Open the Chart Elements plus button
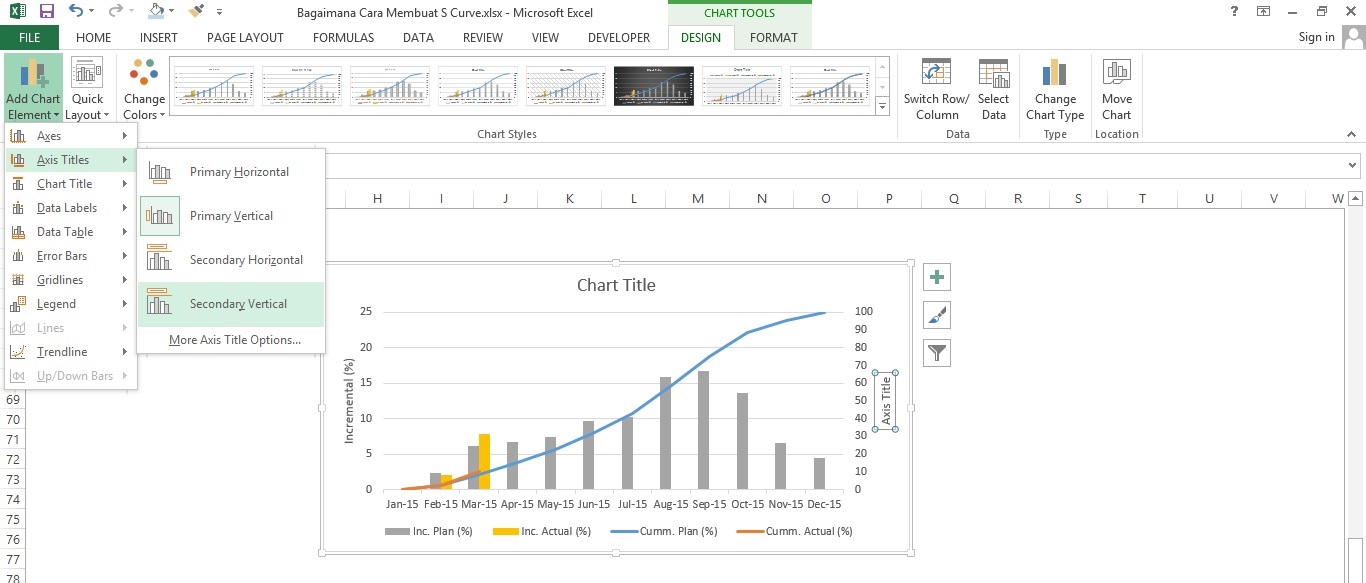Screen dimensions: 1366x583 [936, 278]
